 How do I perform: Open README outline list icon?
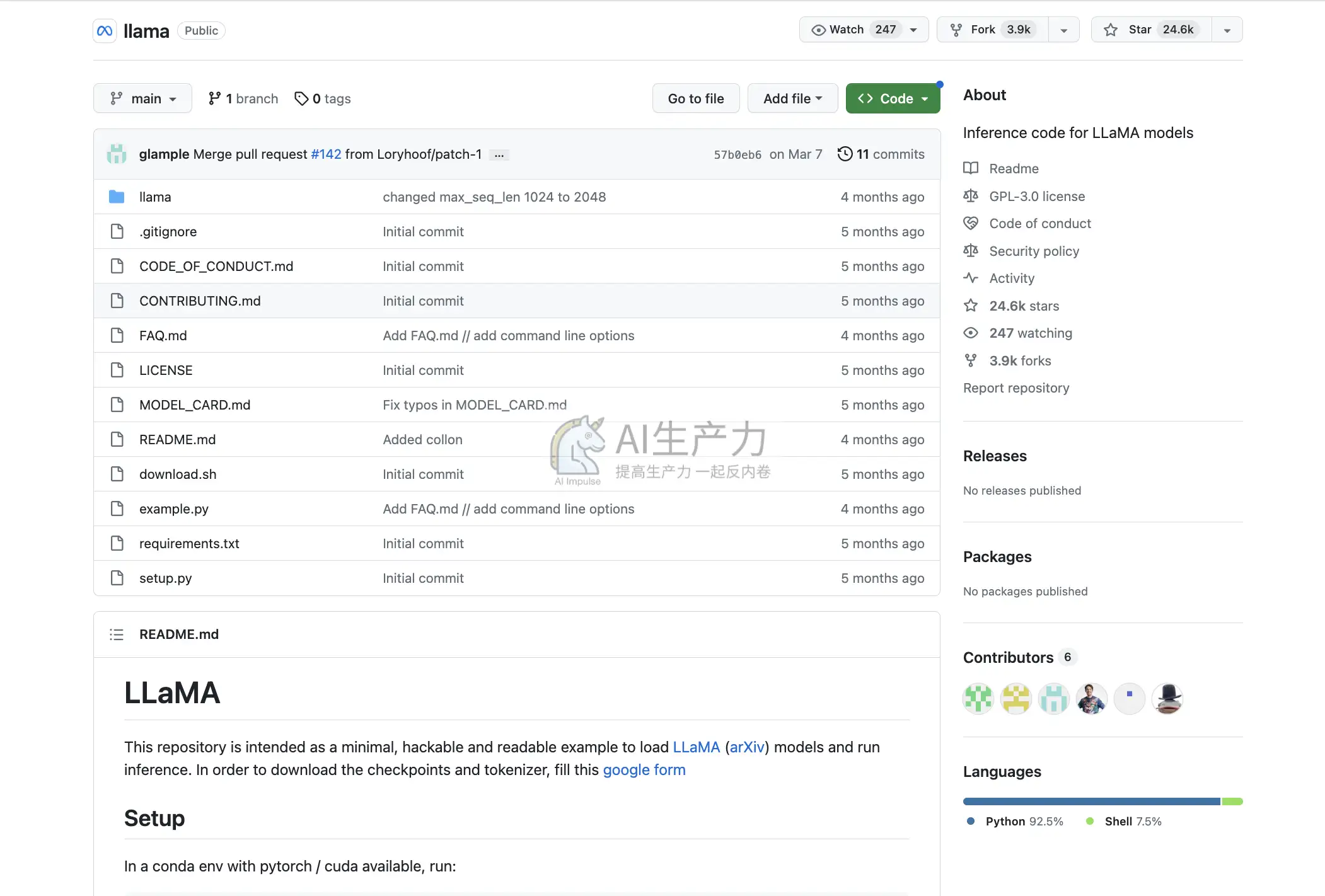pyautogui.click(x=117, y=635)
